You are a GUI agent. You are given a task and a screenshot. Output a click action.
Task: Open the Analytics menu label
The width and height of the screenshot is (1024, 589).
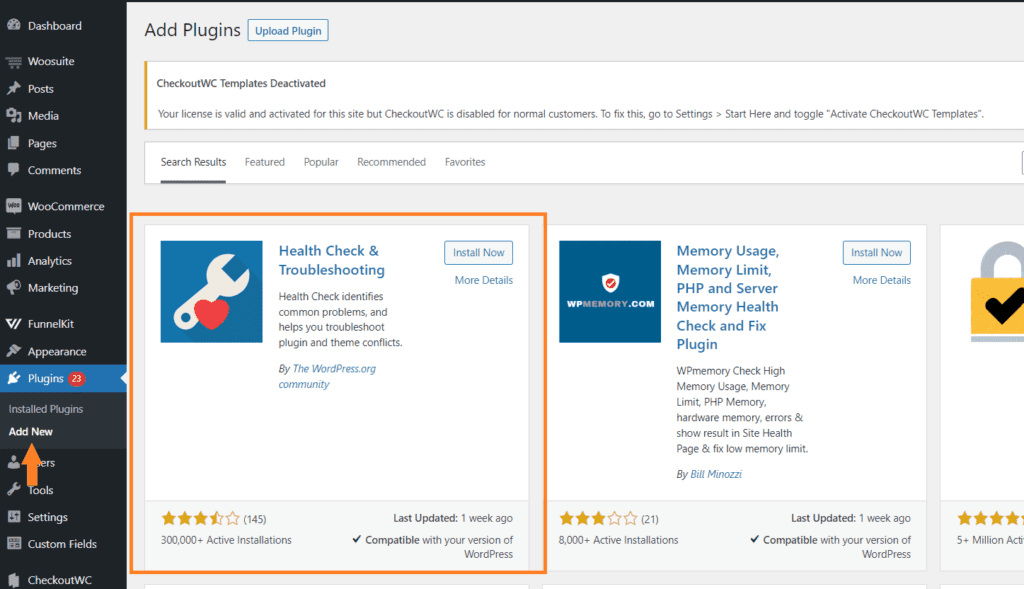[50, 261]
